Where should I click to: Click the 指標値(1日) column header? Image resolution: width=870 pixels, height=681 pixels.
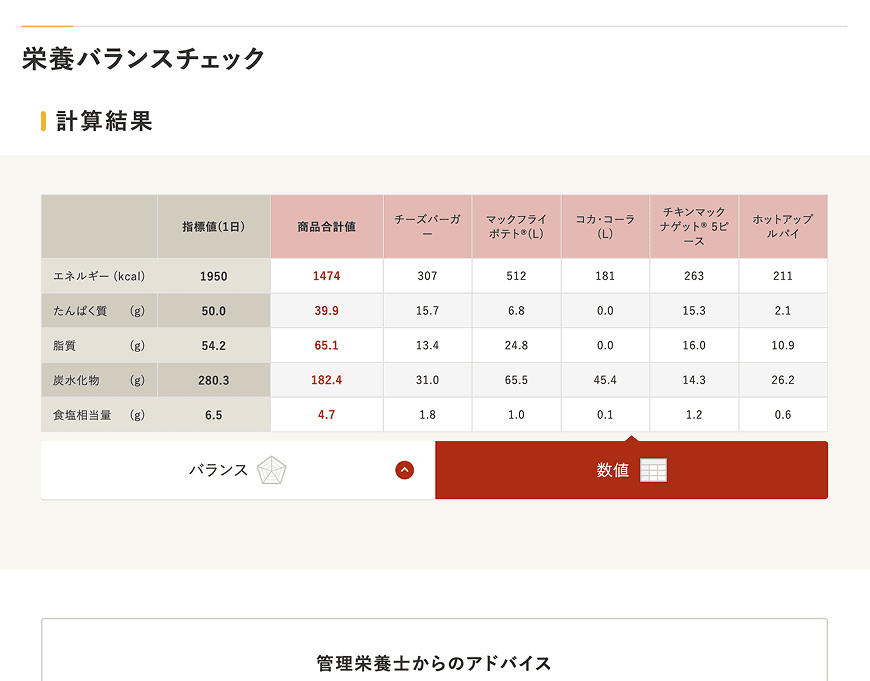(214, 226)
